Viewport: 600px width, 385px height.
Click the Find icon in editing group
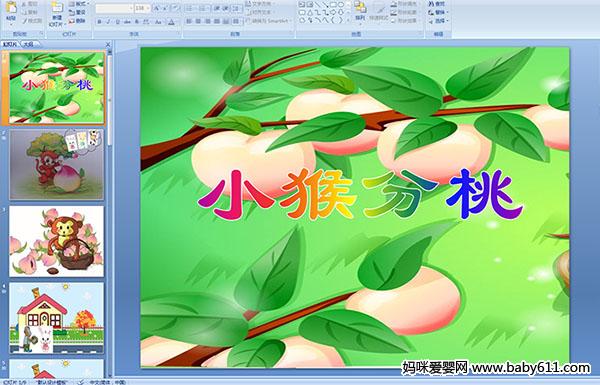pyautogui.click(x=437, y=4)
